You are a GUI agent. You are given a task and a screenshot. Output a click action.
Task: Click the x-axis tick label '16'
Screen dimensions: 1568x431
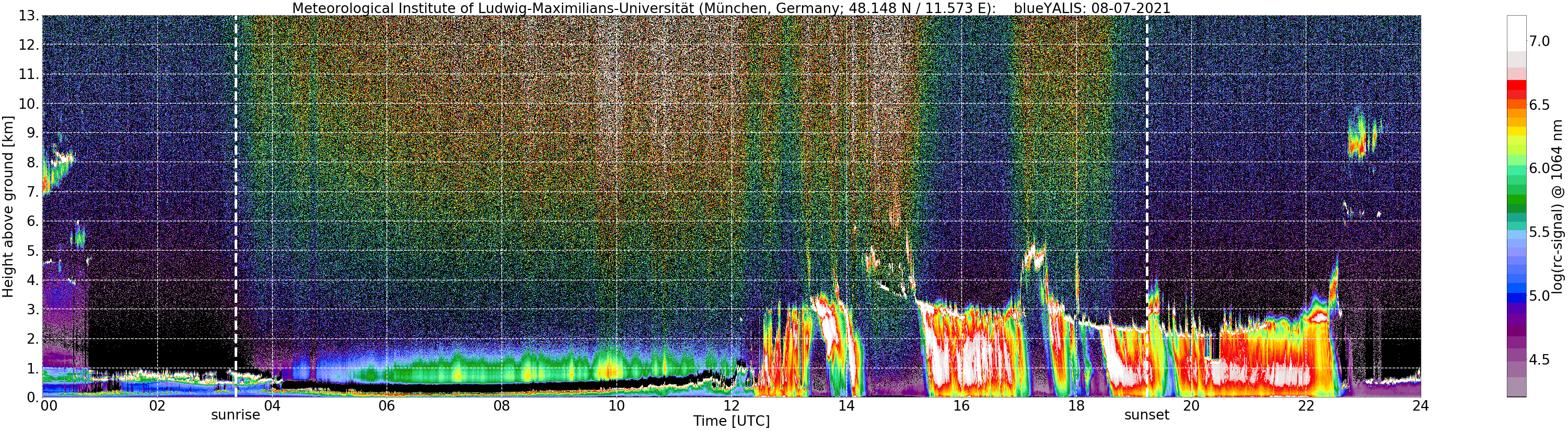coord(961,406)
